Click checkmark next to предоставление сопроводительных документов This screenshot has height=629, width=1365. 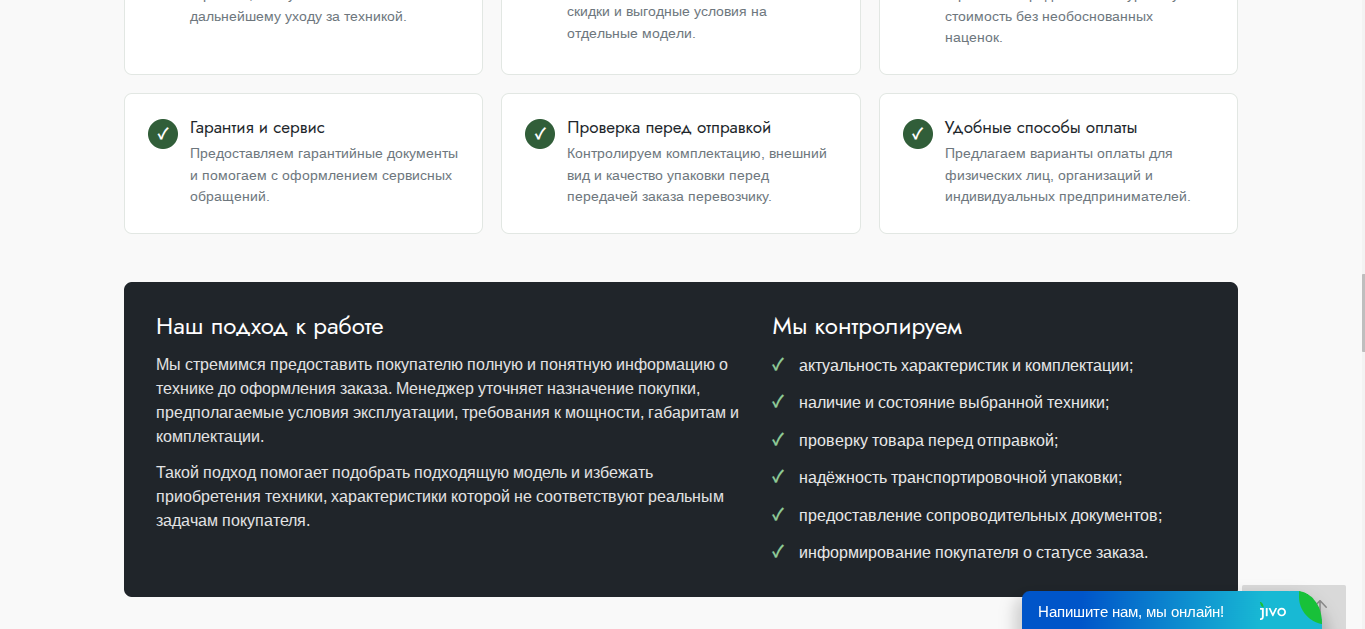777,515
